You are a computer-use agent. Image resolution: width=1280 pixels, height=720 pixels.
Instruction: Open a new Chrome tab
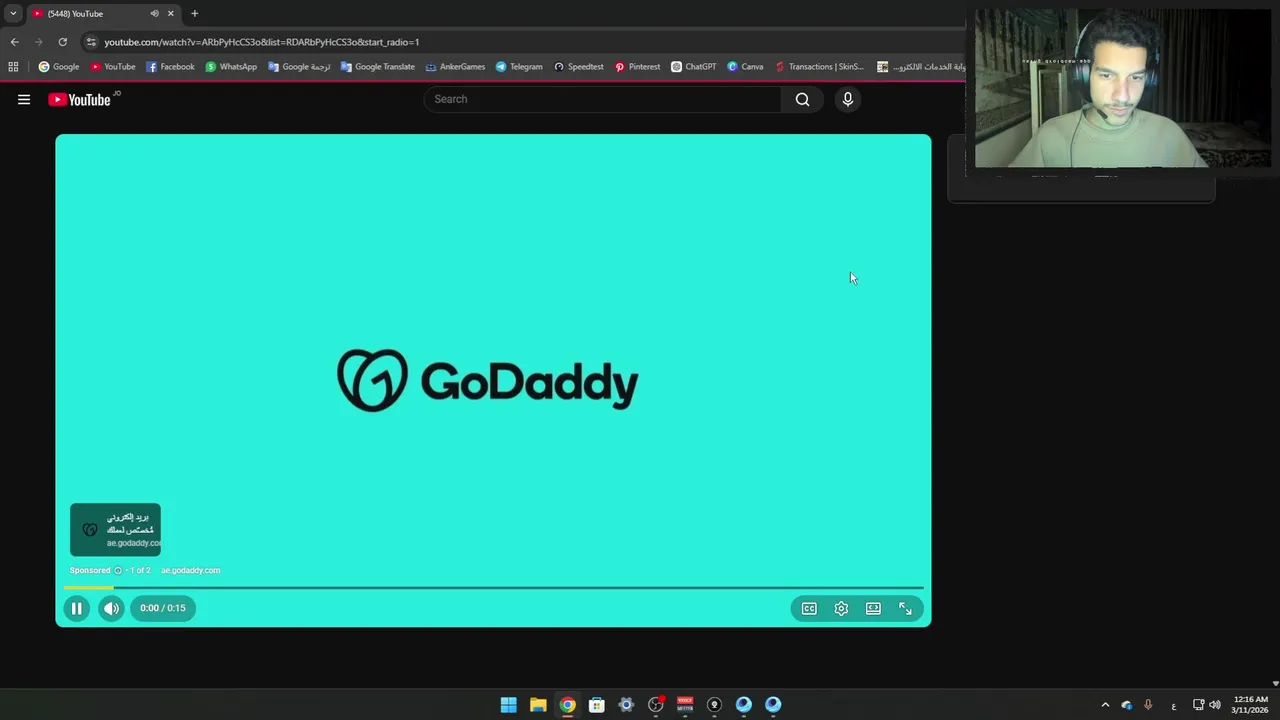tap(194, 14)
